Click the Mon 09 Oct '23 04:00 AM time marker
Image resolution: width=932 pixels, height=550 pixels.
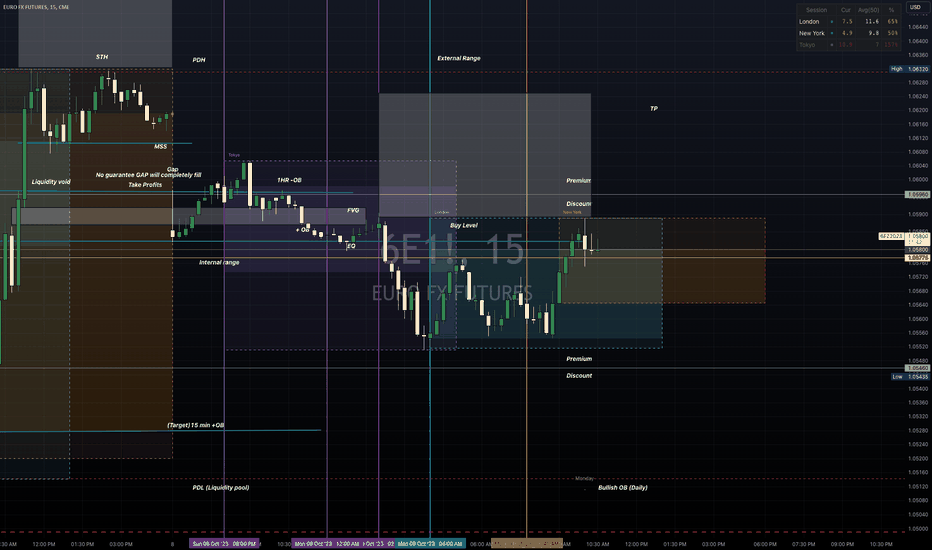(430, 543)
